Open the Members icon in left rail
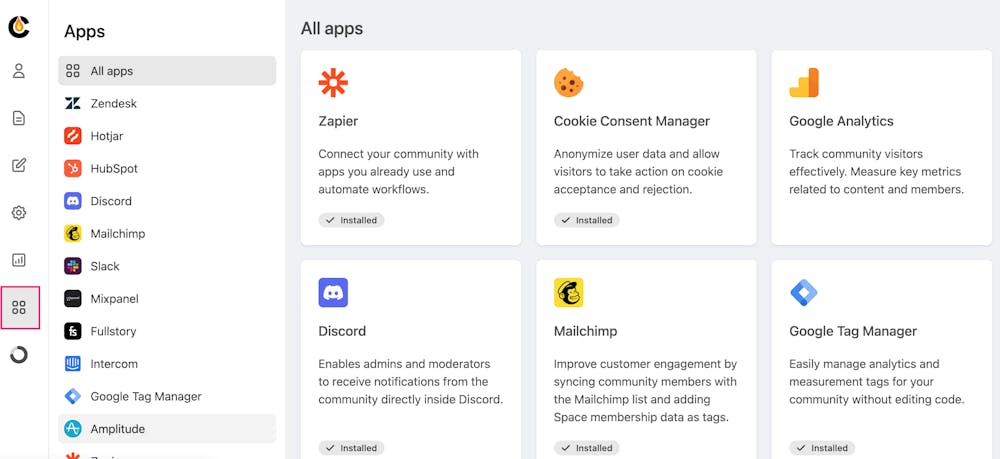Viewport: 1000px width, 459px height. (x=19, y=71)
